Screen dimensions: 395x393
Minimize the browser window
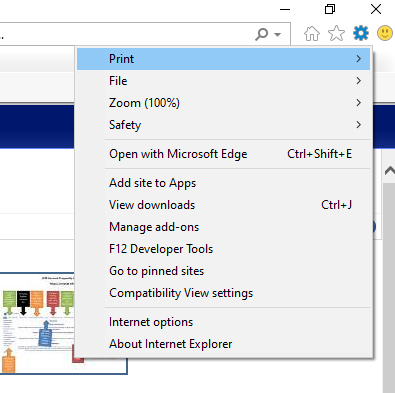coord(285,9)
